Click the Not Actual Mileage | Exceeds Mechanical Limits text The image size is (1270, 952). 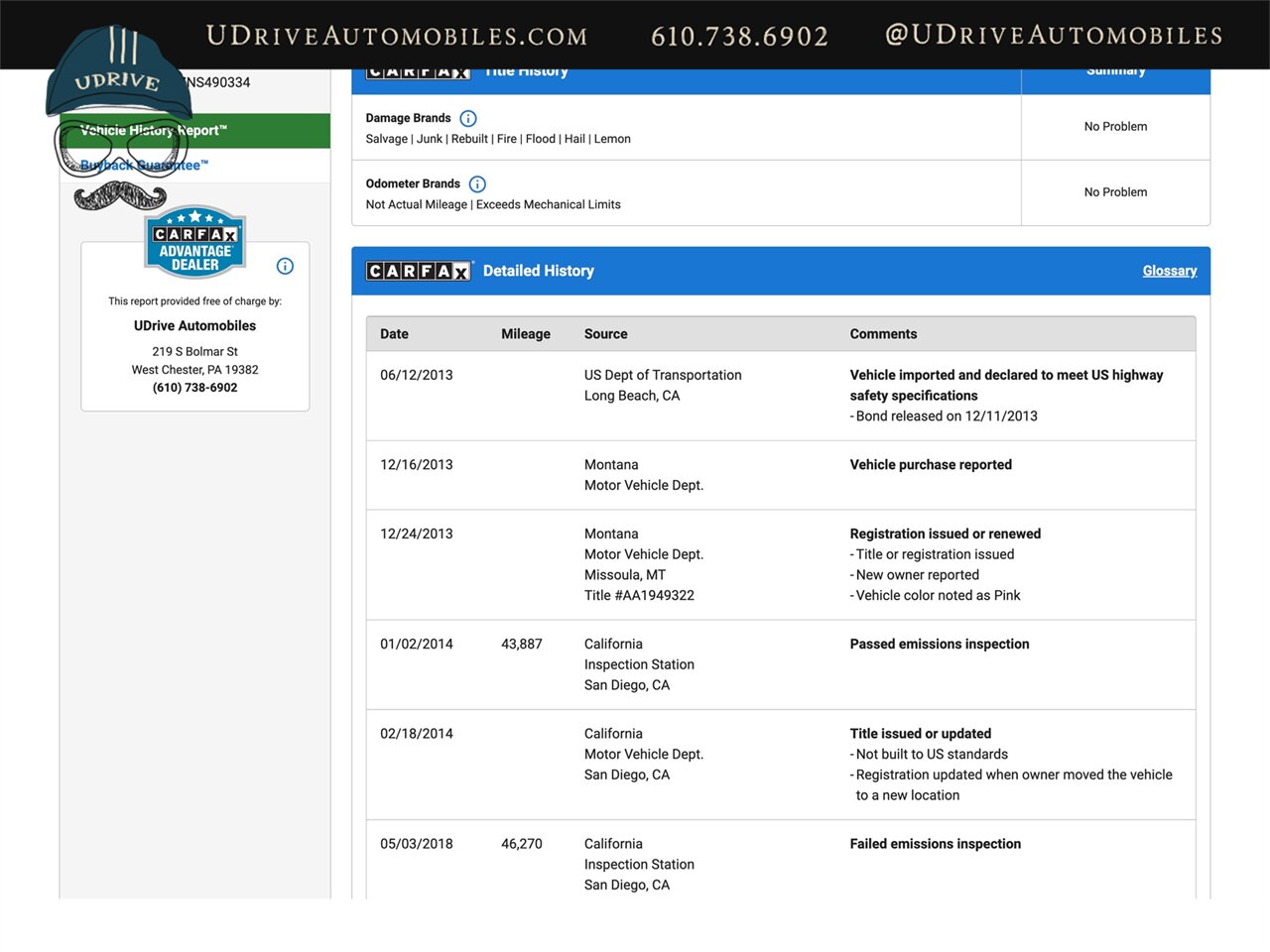pyautogui.click(x=493, y=204)
